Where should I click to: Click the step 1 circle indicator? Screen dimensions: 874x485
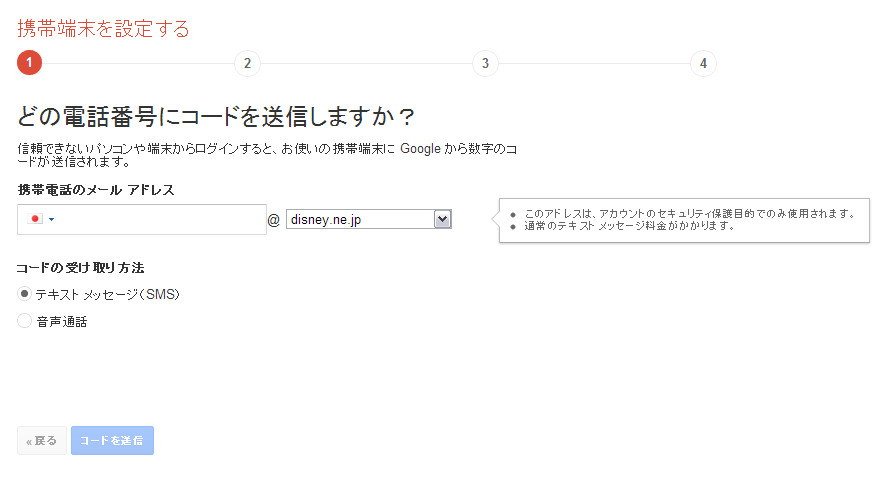point(29,63)
